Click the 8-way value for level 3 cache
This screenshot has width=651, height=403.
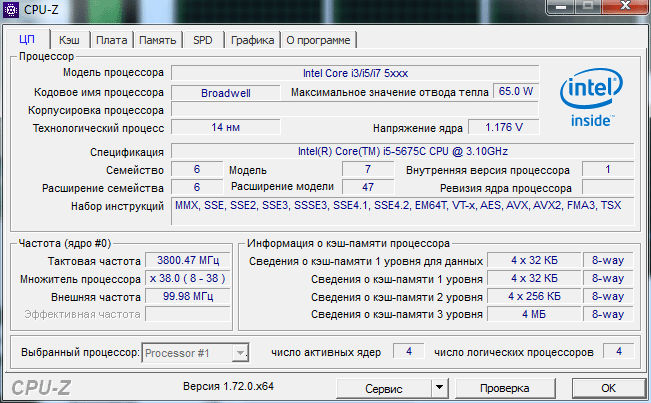[x=608, y=314]
